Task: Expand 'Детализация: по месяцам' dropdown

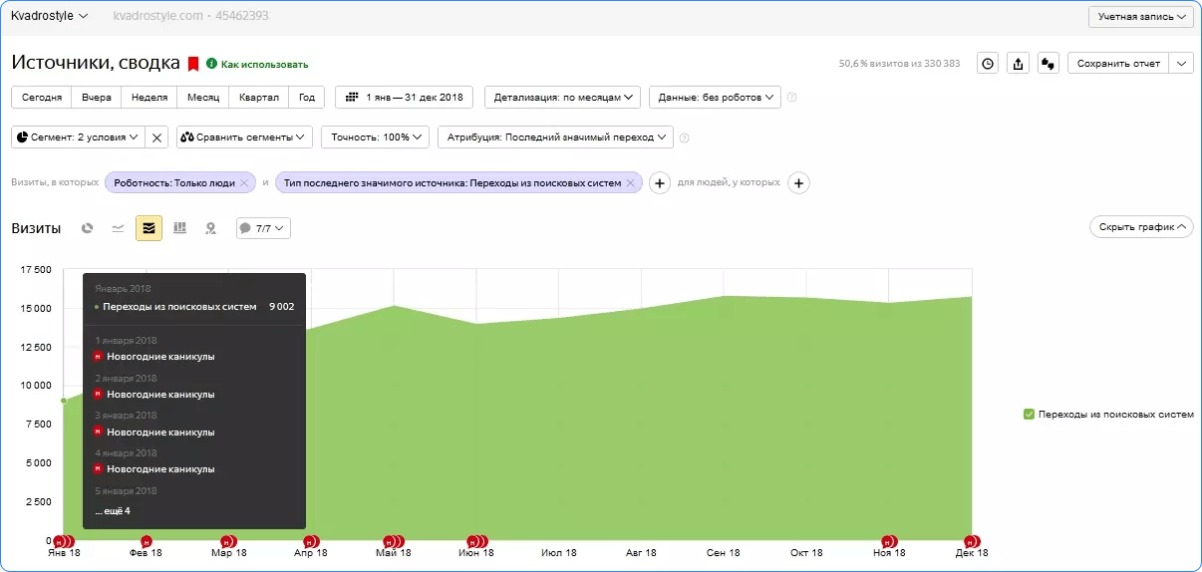Action: [x=563, y=97]
